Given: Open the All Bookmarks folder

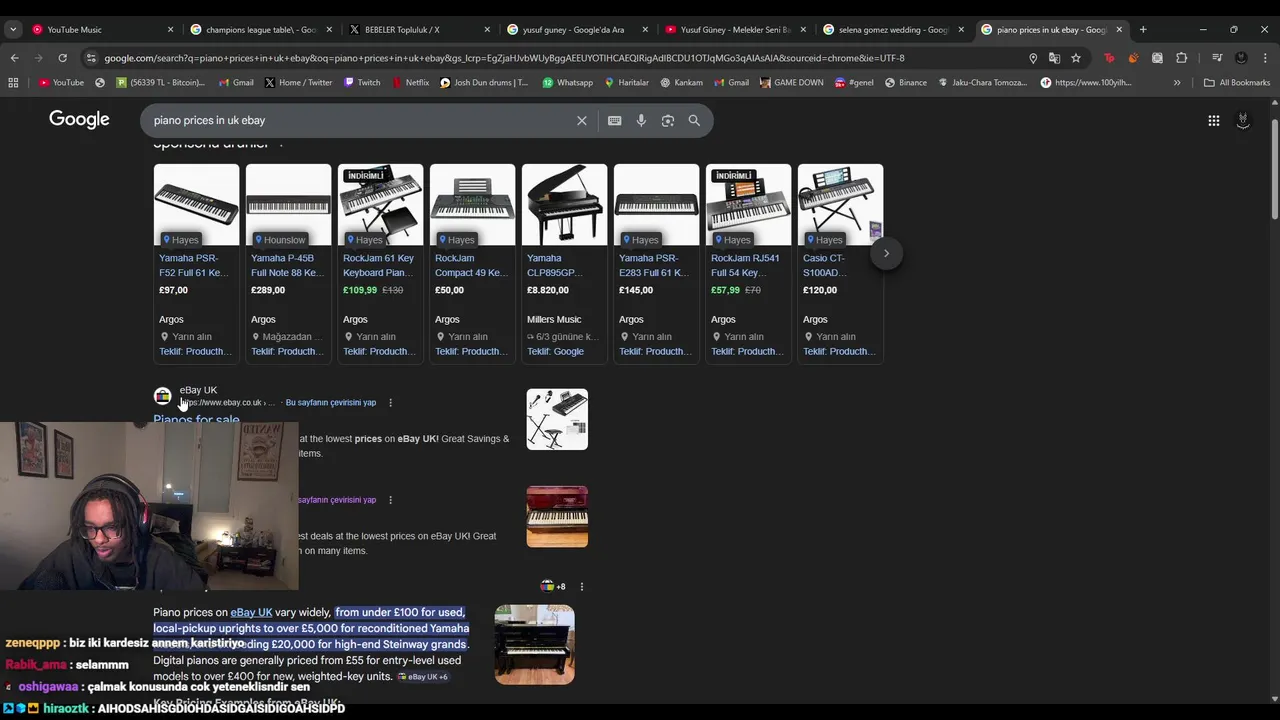Looking at the screenshot, I should 1237,82.
